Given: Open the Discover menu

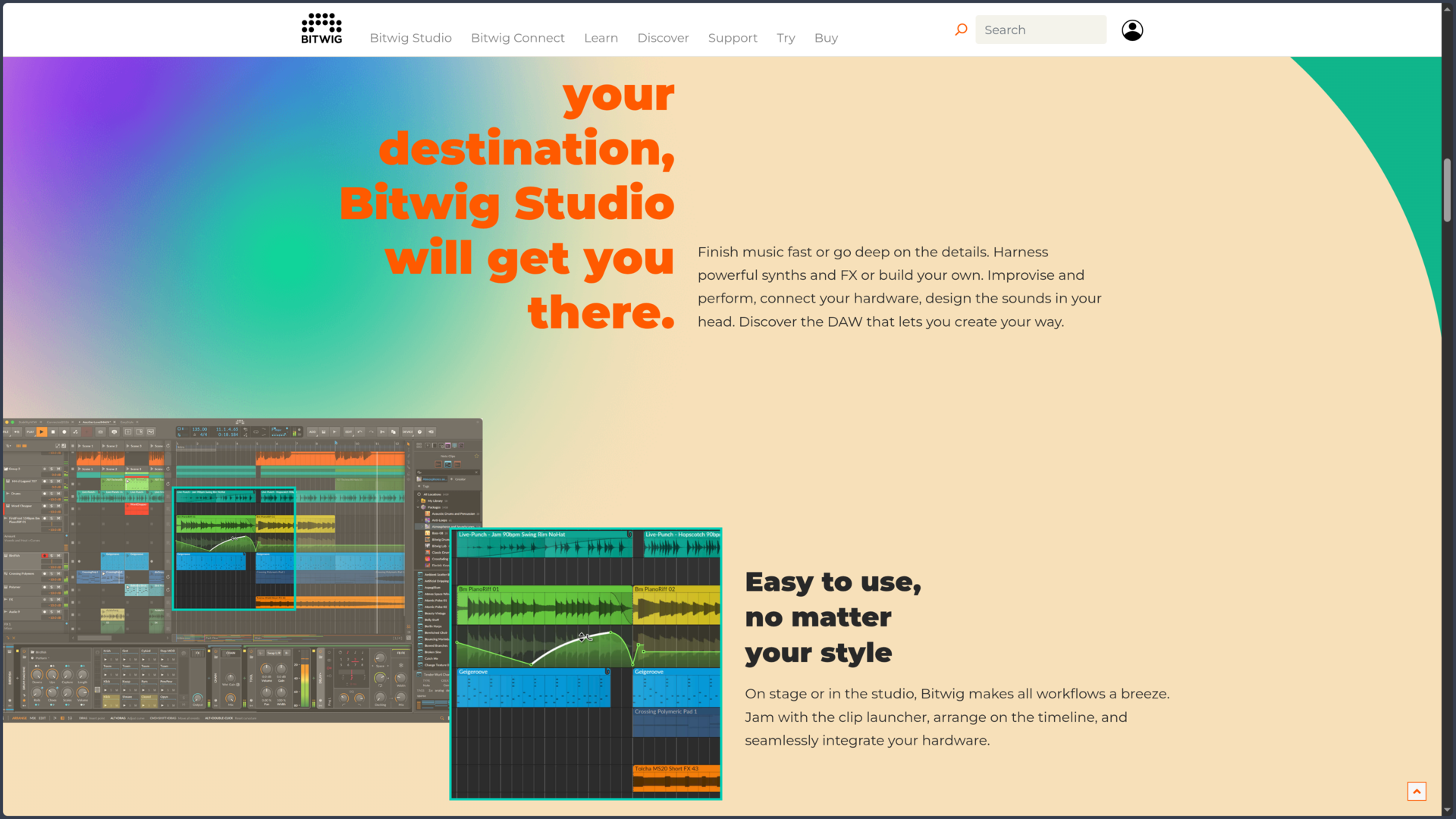Looking at the screenshot, I should (663, 38).
